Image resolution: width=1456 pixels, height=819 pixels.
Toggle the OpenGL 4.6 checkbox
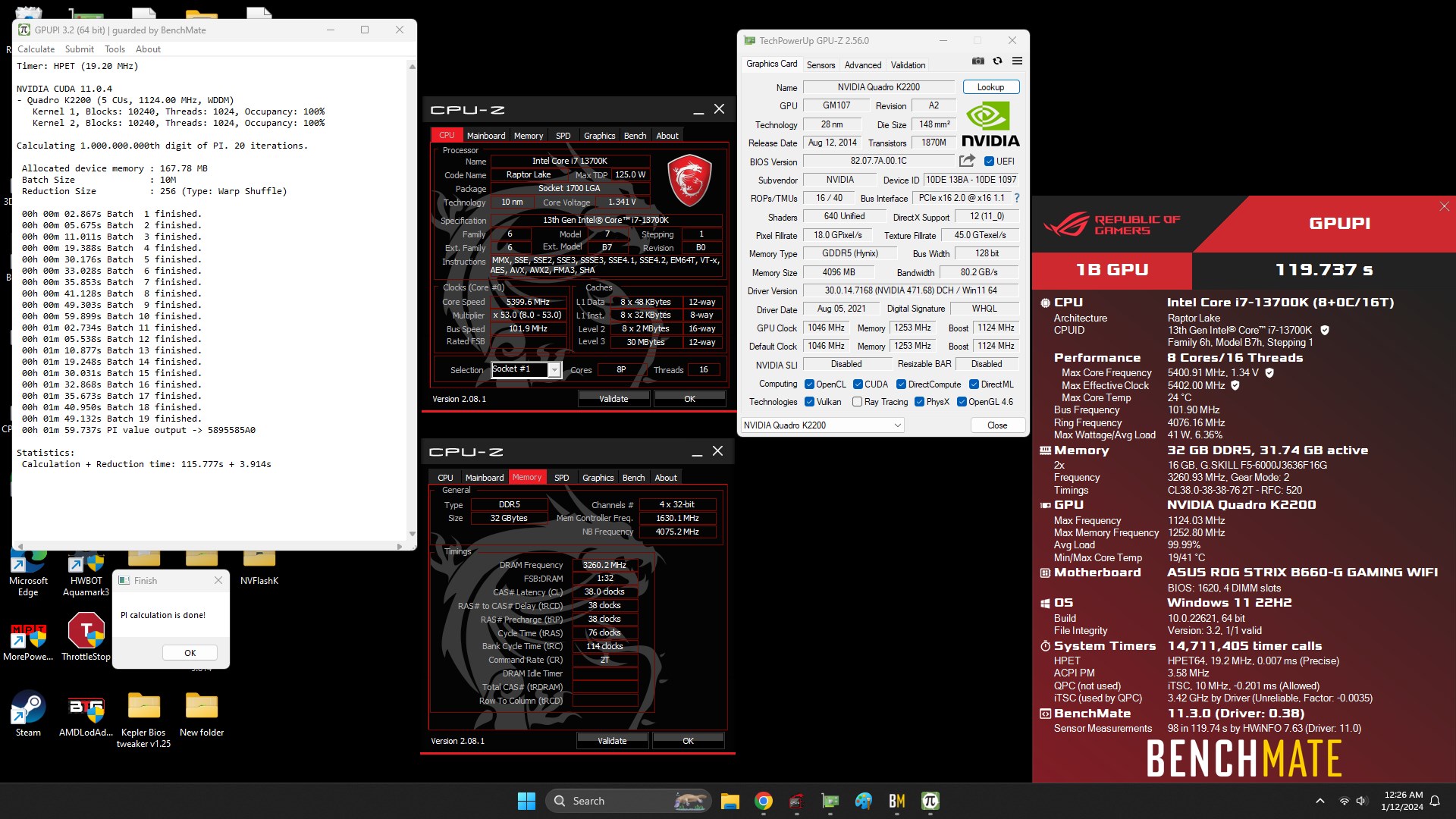962,402
